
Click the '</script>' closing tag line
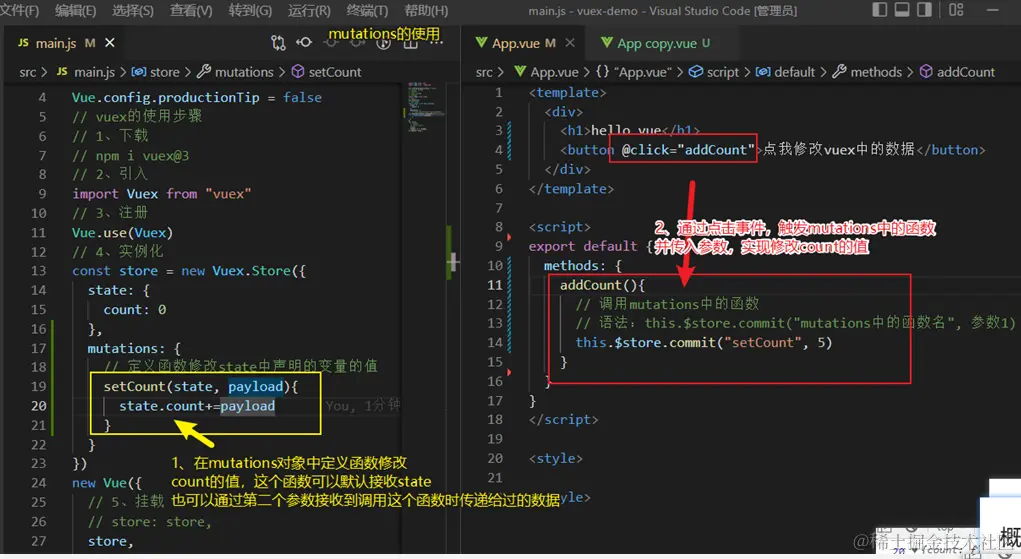[563, 420]
